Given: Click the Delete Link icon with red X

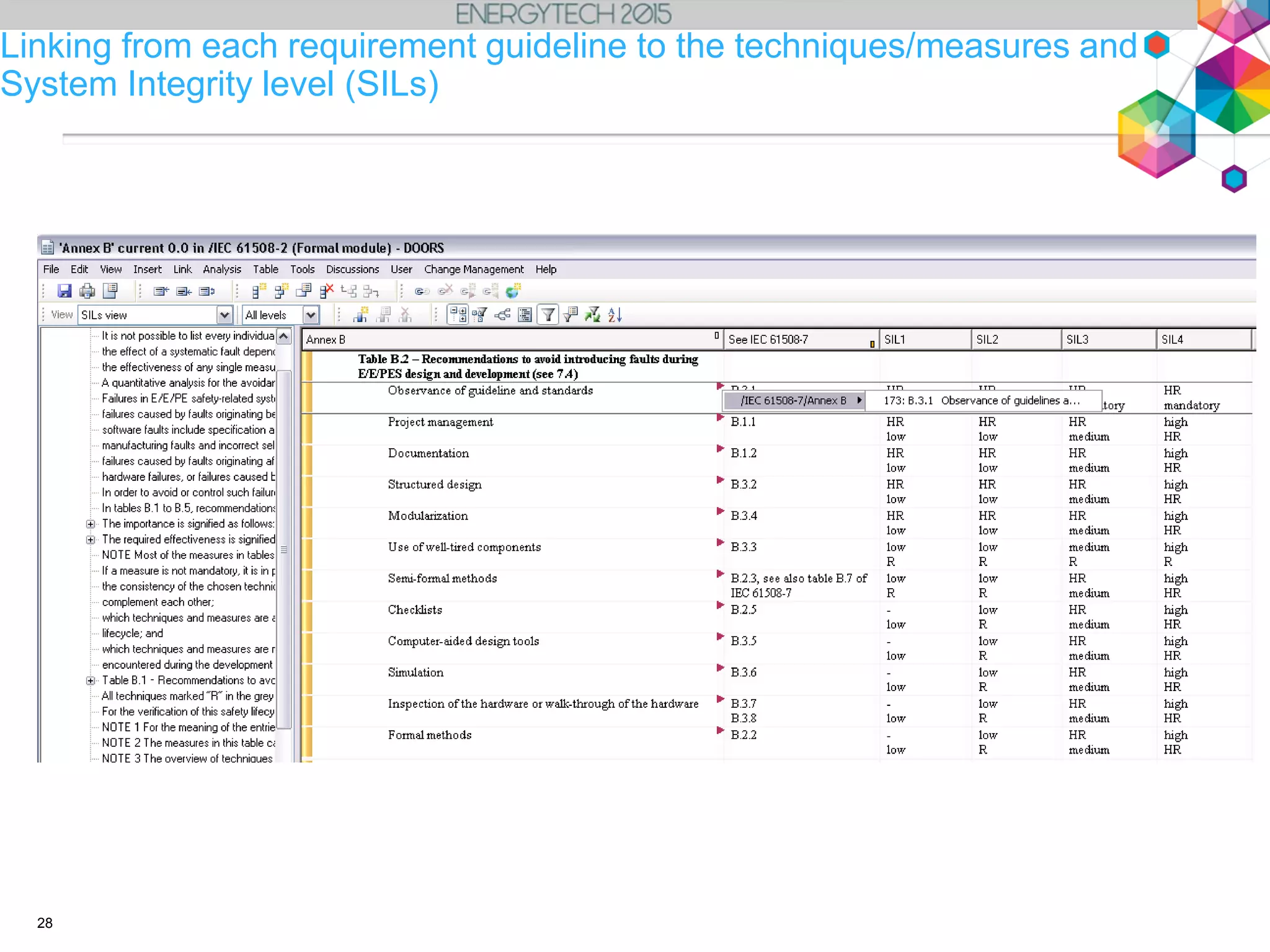Looking at the screenshot, I should coord(445,290).
